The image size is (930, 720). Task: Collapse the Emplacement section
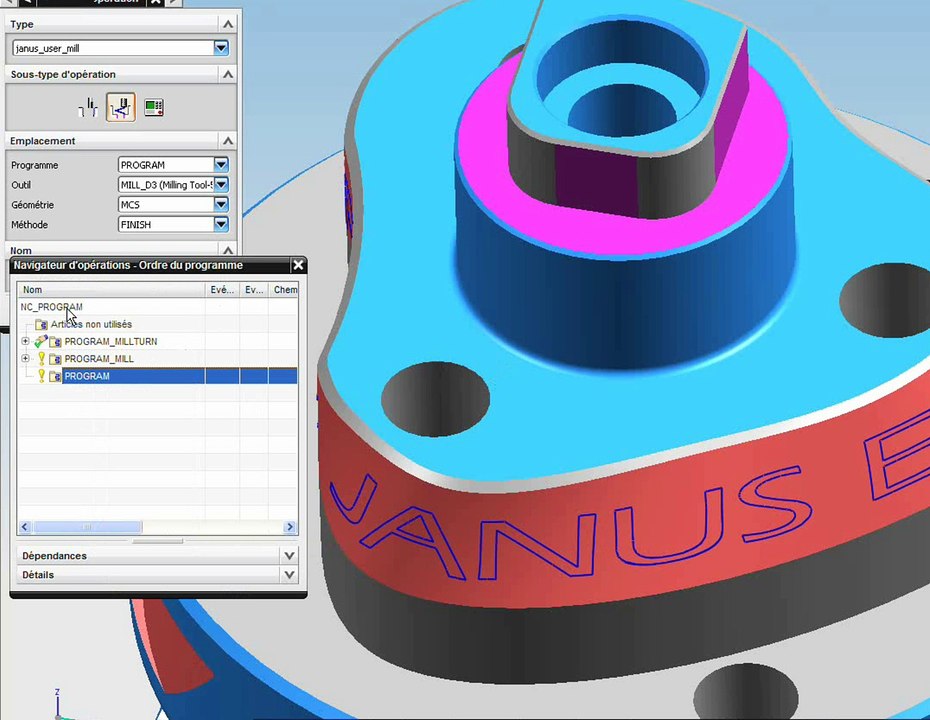tap(228, 141)
